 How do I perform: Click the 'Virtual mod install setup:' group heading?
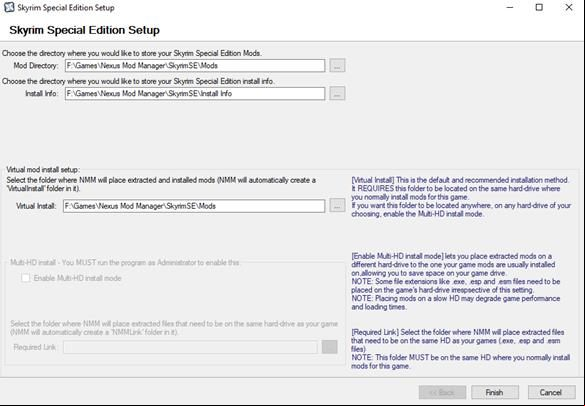43,170
